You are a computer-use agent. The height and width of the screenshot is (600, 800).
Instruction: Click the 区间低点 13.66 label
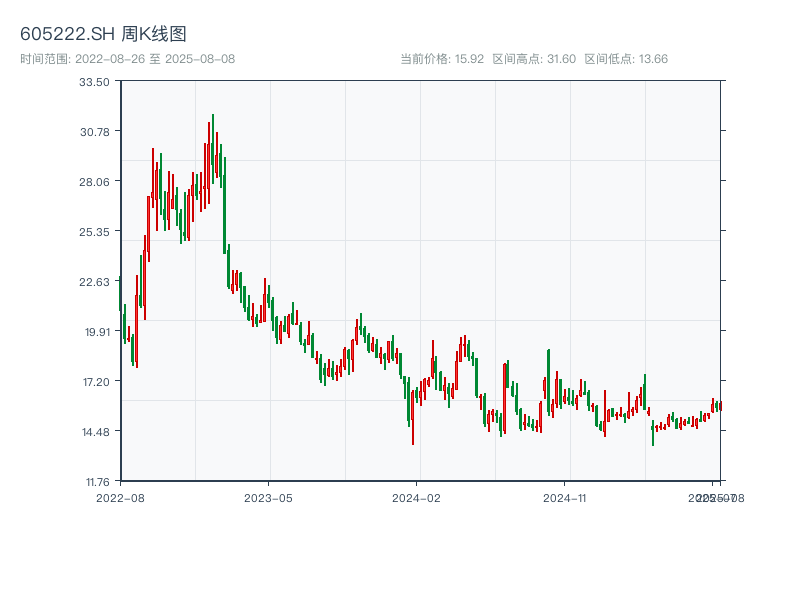626,59
